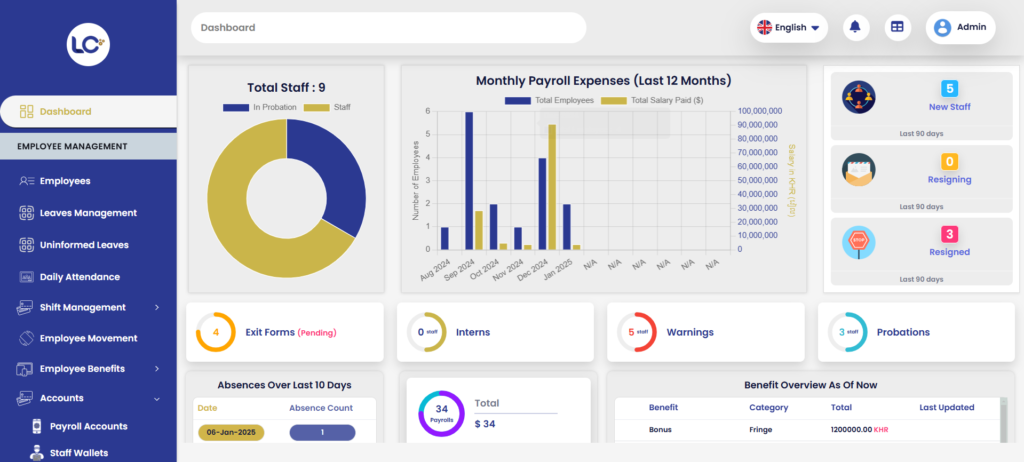
Task: Open Leaves Management from sidebar
Action: (x=88, y=213)
